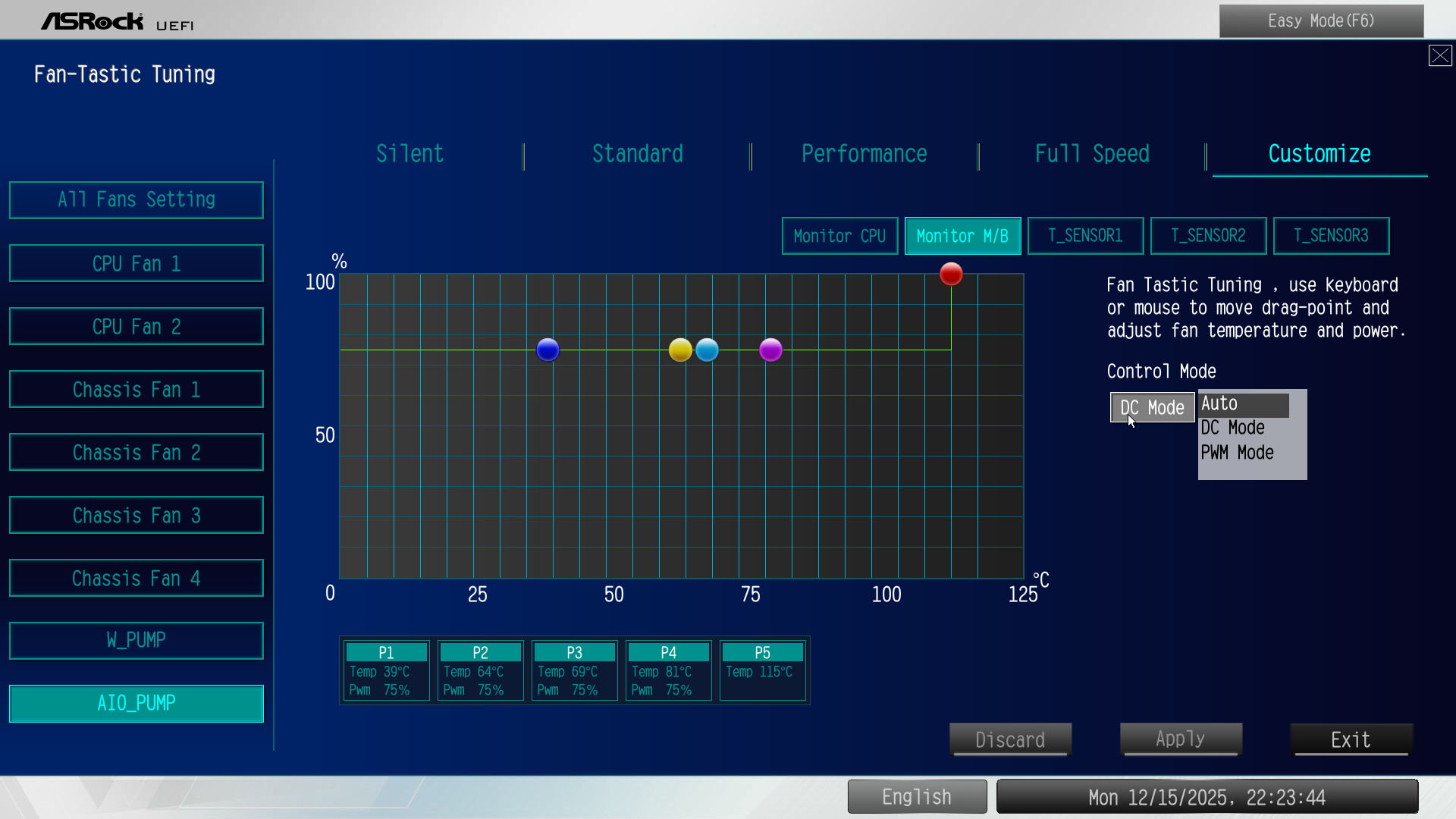The image size is (1456, 819).
Task: Switch to the Full Speed preset tab
Action: click(1092, 154)
